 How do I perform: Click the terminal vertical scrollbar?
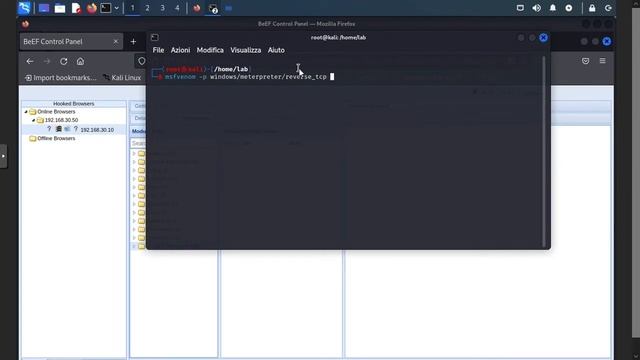point(544,151)
